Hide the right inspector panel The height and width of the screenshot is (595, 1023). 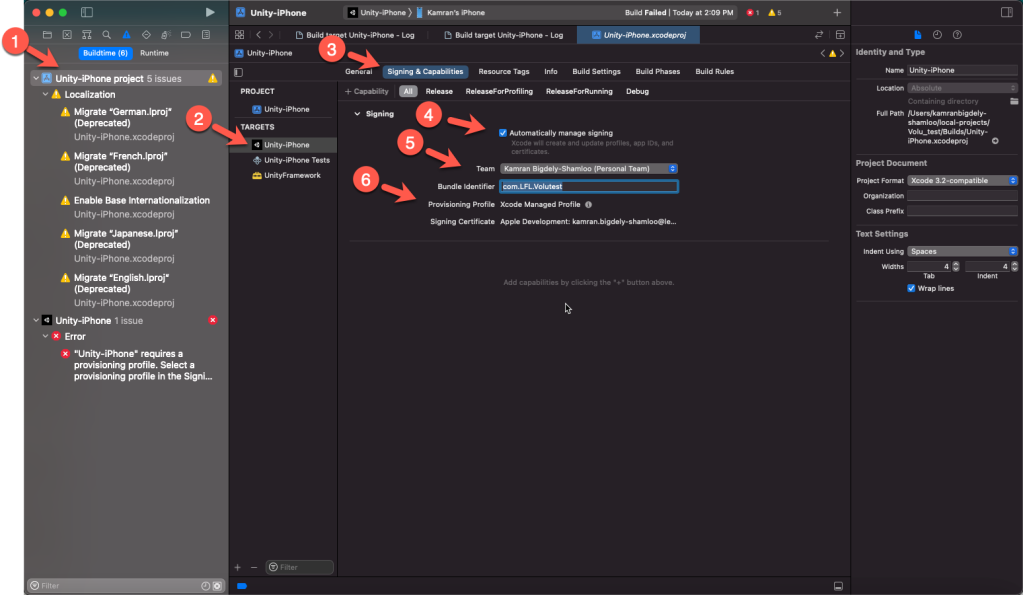[1007, 12]
